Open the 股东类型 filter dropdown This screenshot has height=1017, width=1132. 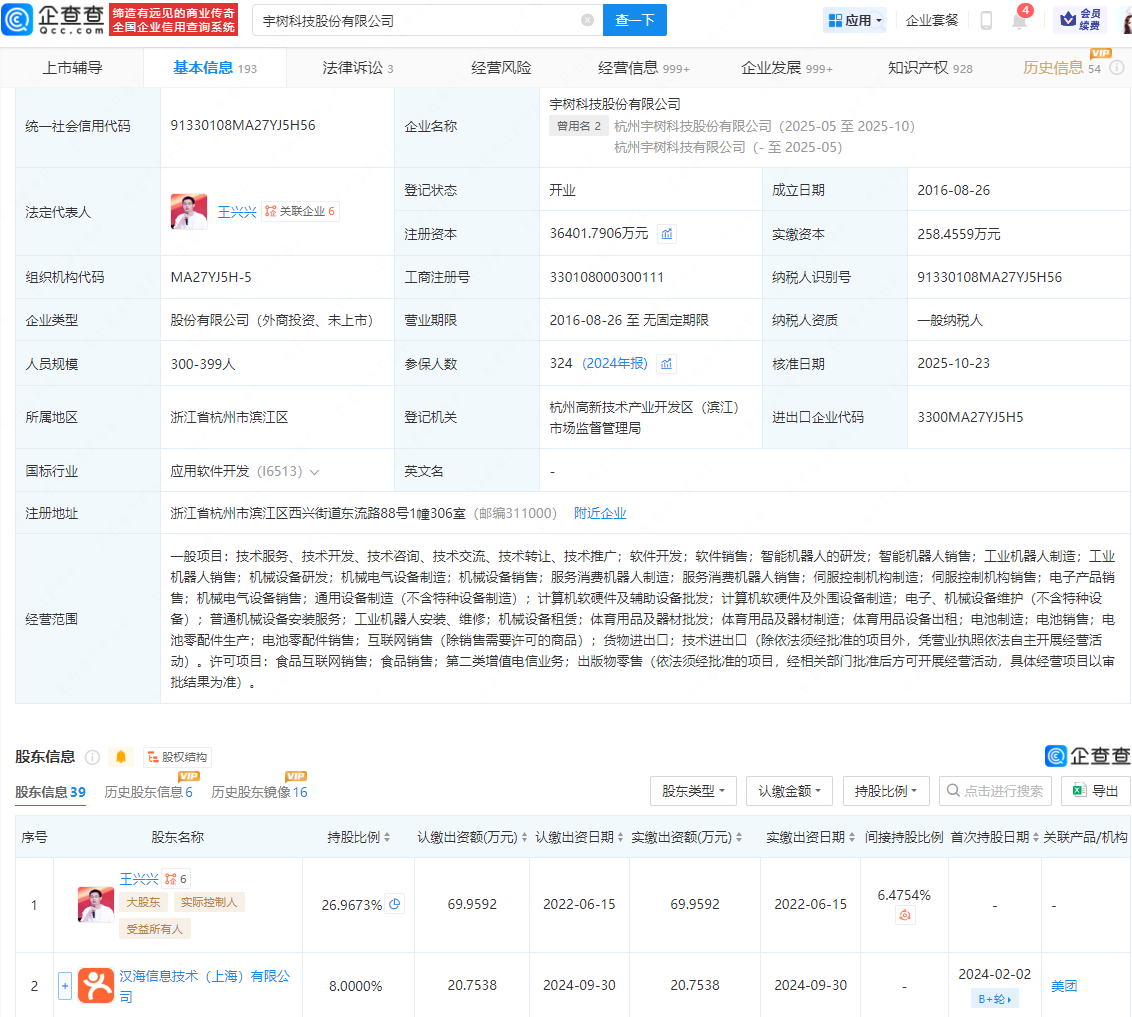693,791
